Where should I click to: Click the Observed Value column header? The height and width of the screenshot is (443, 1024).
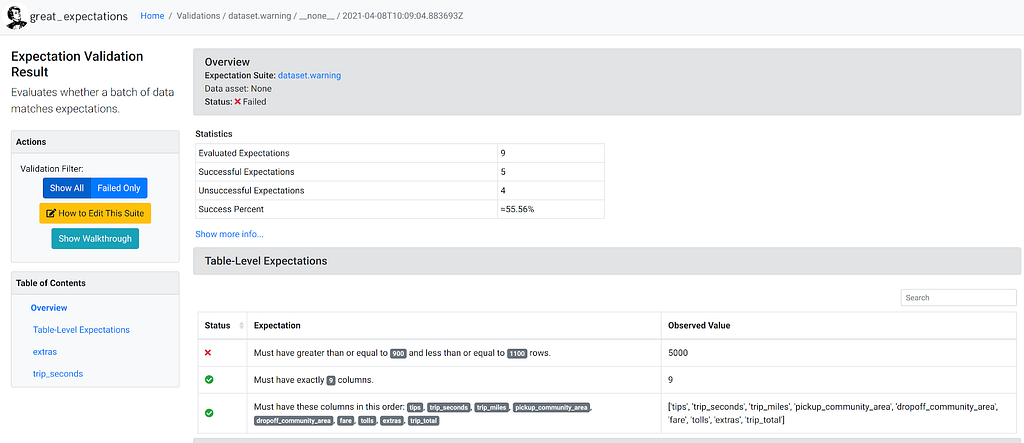[x=699, y=325]
